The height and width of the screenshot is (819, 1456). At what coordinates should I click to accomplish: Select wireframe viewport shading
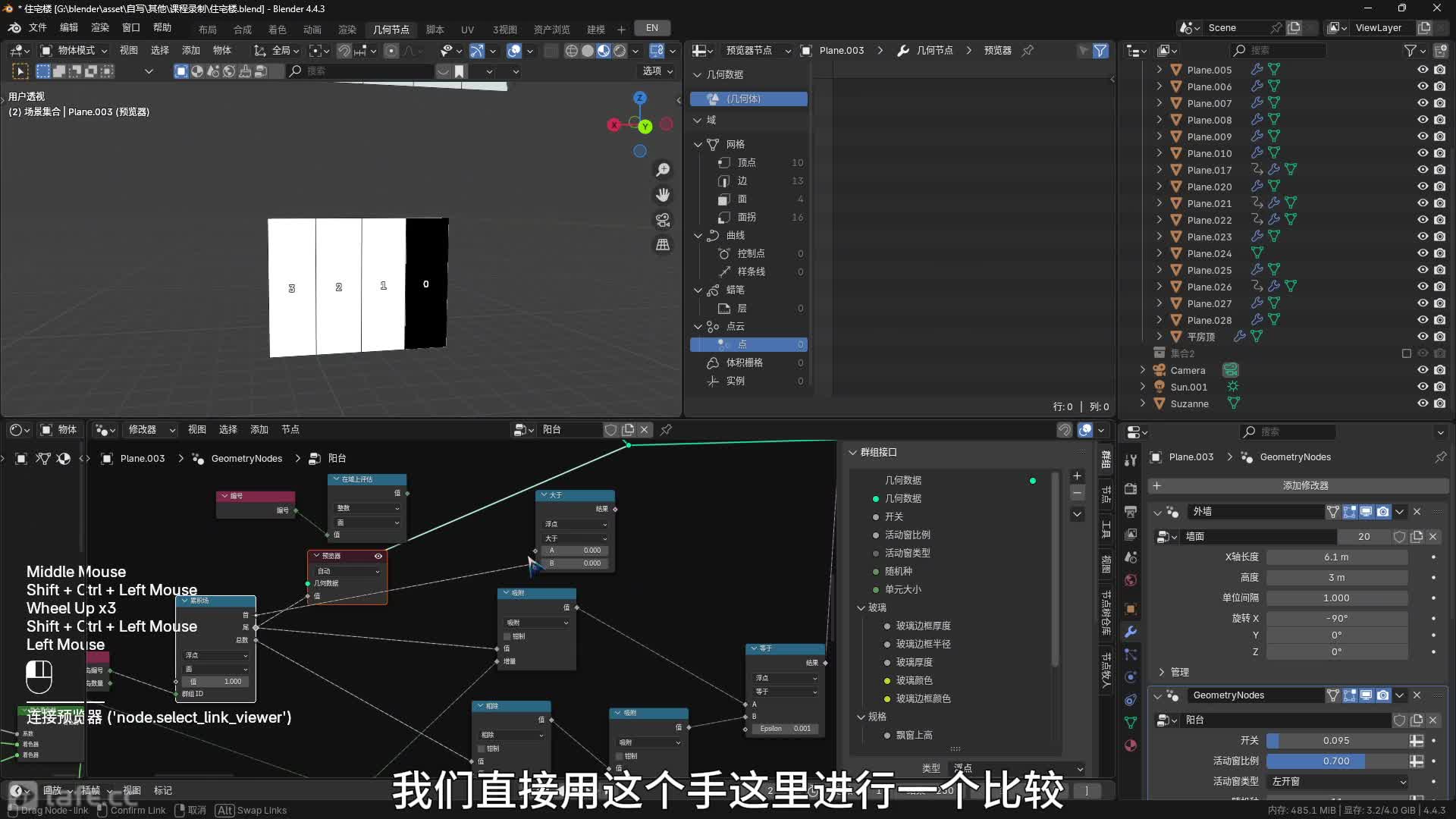coord(572,51)
